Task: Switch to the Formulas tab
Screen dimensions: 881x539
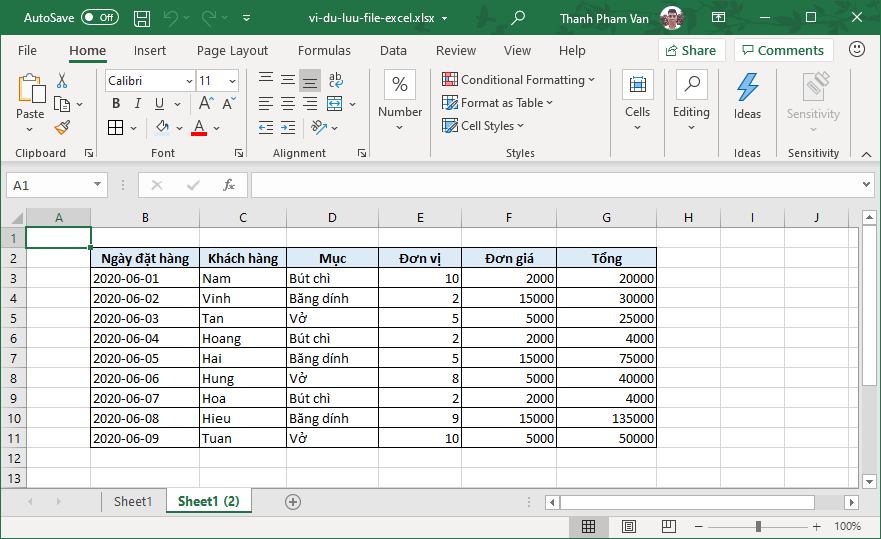Action: [x=324, y=51]
